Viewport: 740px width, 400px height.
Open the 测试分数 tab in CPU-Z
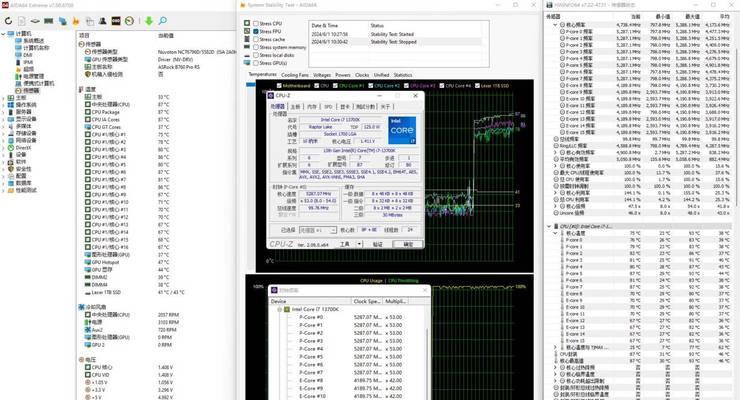click(x=365, y=107)
